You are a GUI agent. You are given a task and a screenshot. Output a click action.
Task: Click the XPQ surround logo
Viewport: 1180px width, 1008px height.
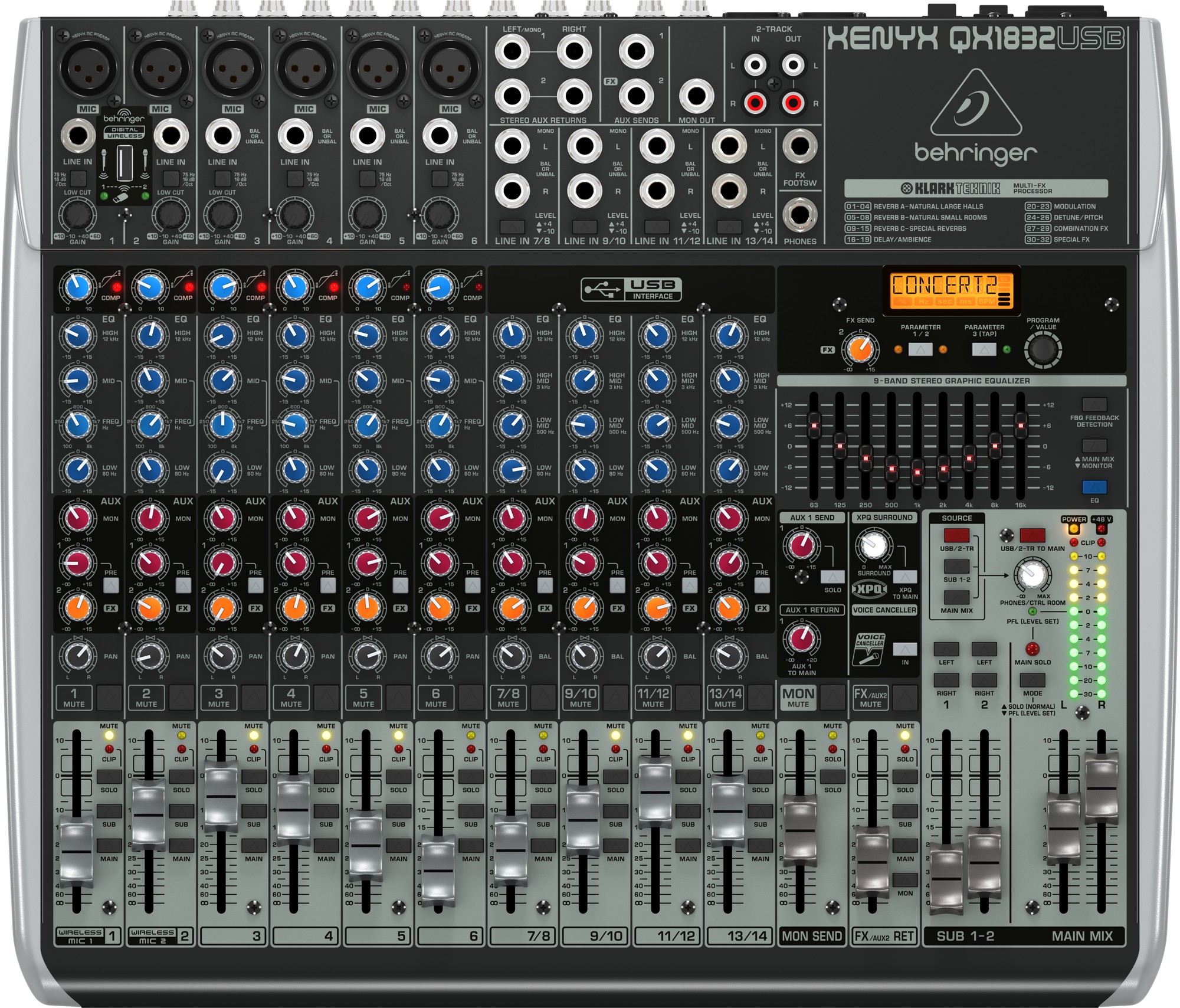click(870, 589)
